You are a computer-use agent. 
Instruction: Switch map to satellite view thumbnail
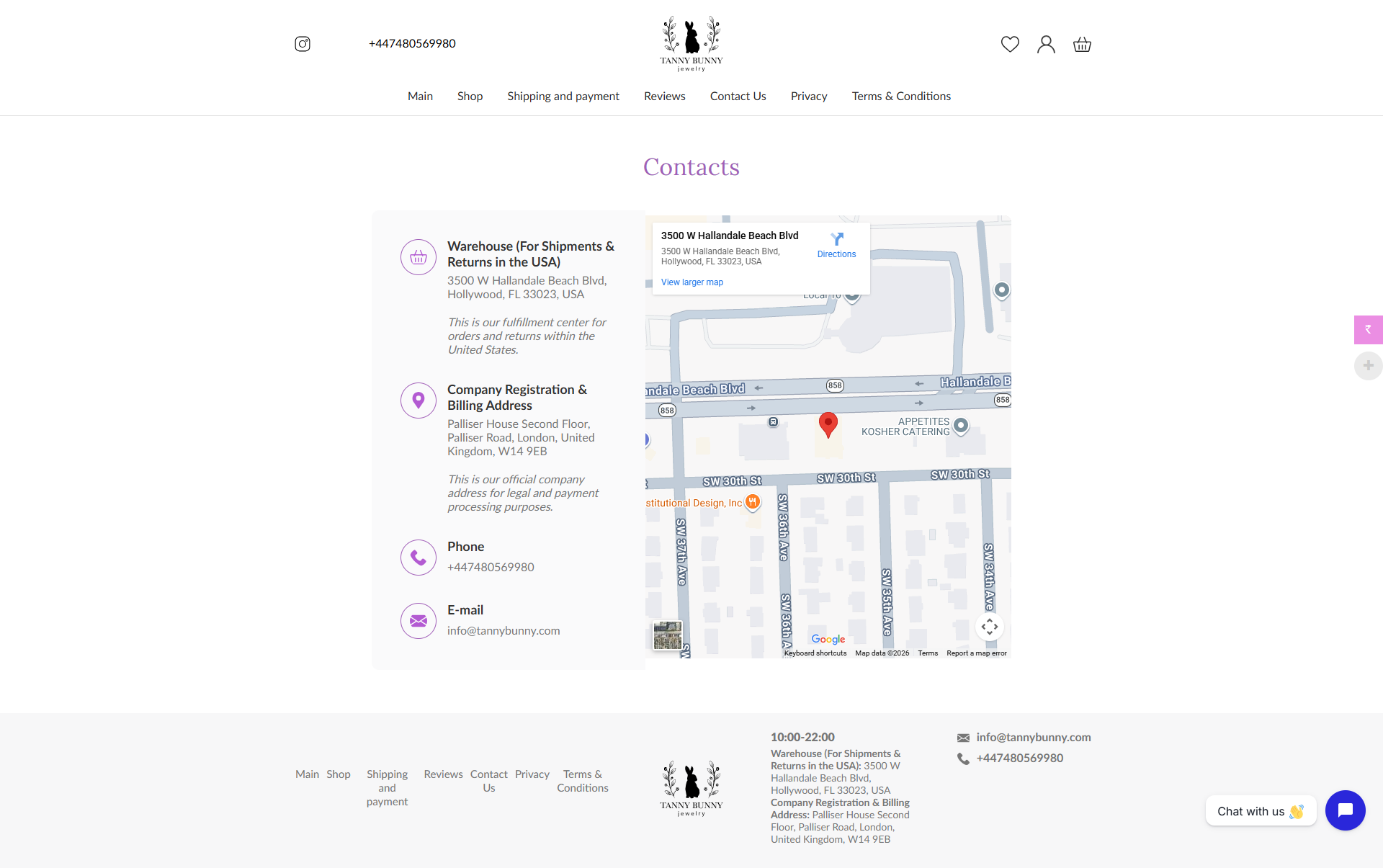coord(668,635)
